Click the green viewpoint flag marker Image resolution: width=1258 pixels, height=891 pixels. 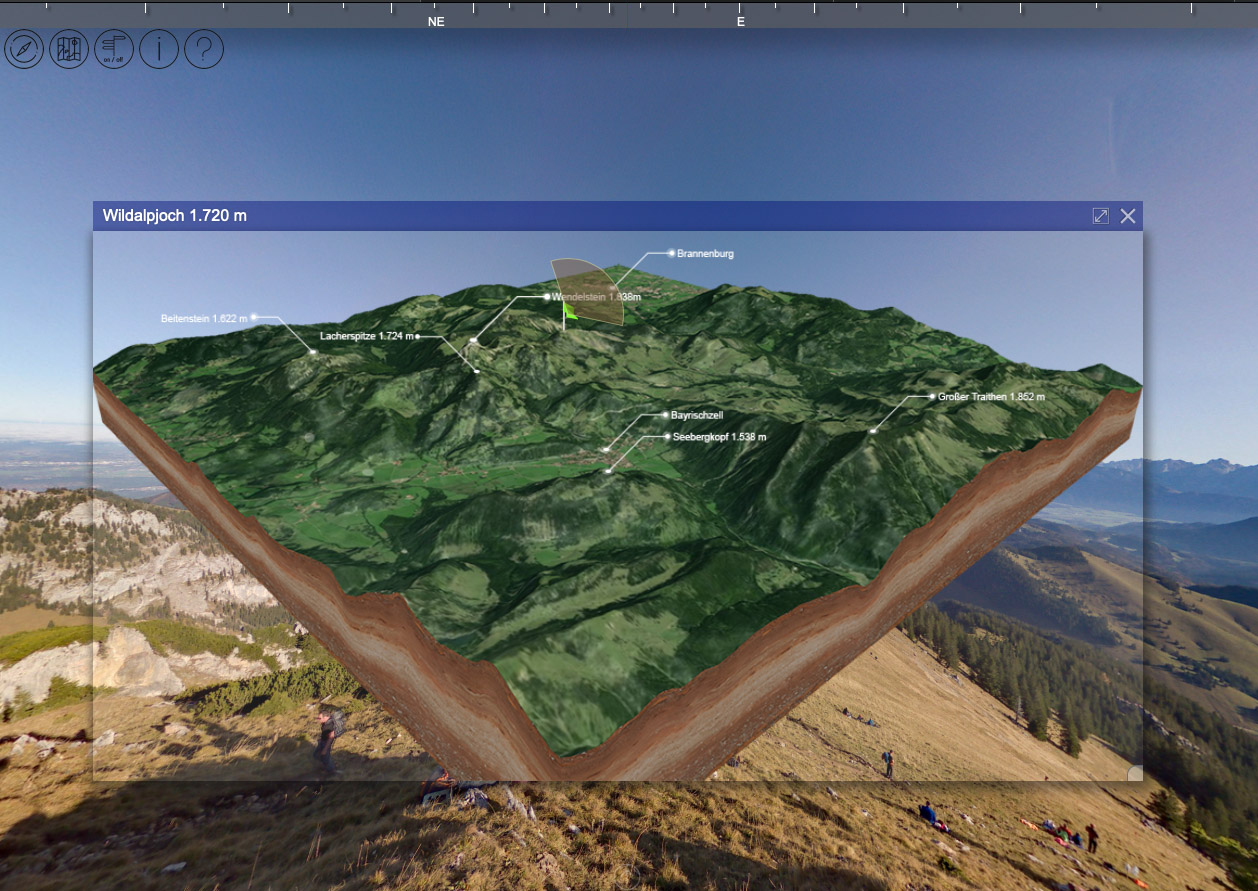[x=570, y=312]
